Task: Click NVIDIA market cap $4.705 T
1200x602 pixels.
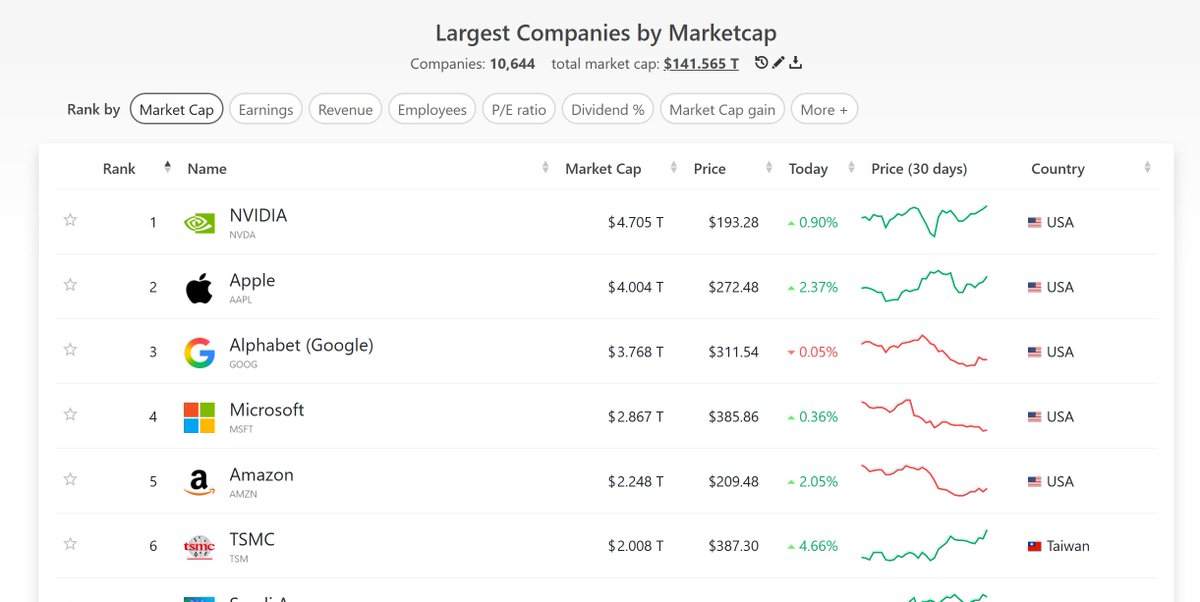Action: [x=636, y=223]
